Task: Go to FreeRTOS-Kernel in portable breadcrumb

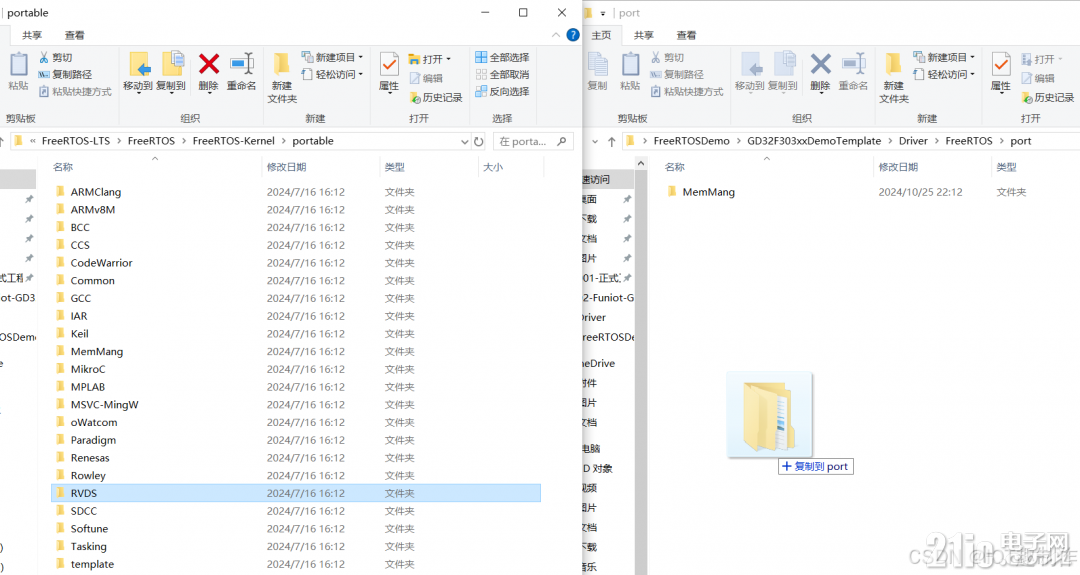Action: coord(233,141)
